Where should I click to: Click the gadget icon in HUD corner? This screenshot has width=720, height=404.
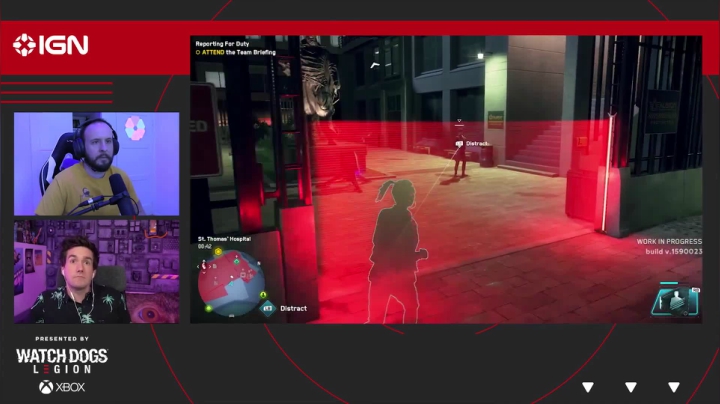tap(675, 301)
